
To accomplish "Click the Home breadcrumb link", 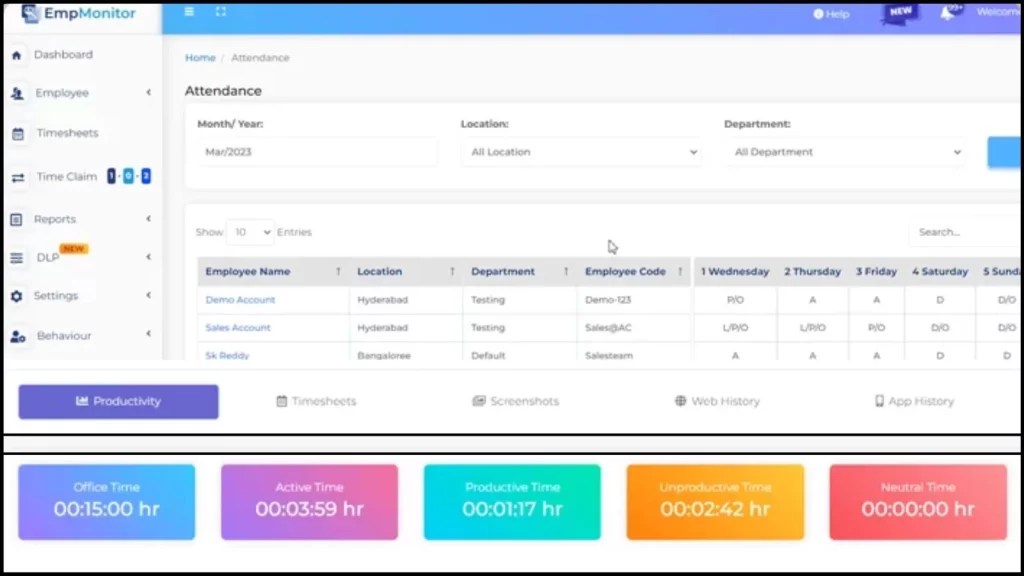I will click(x=200, y=58).
